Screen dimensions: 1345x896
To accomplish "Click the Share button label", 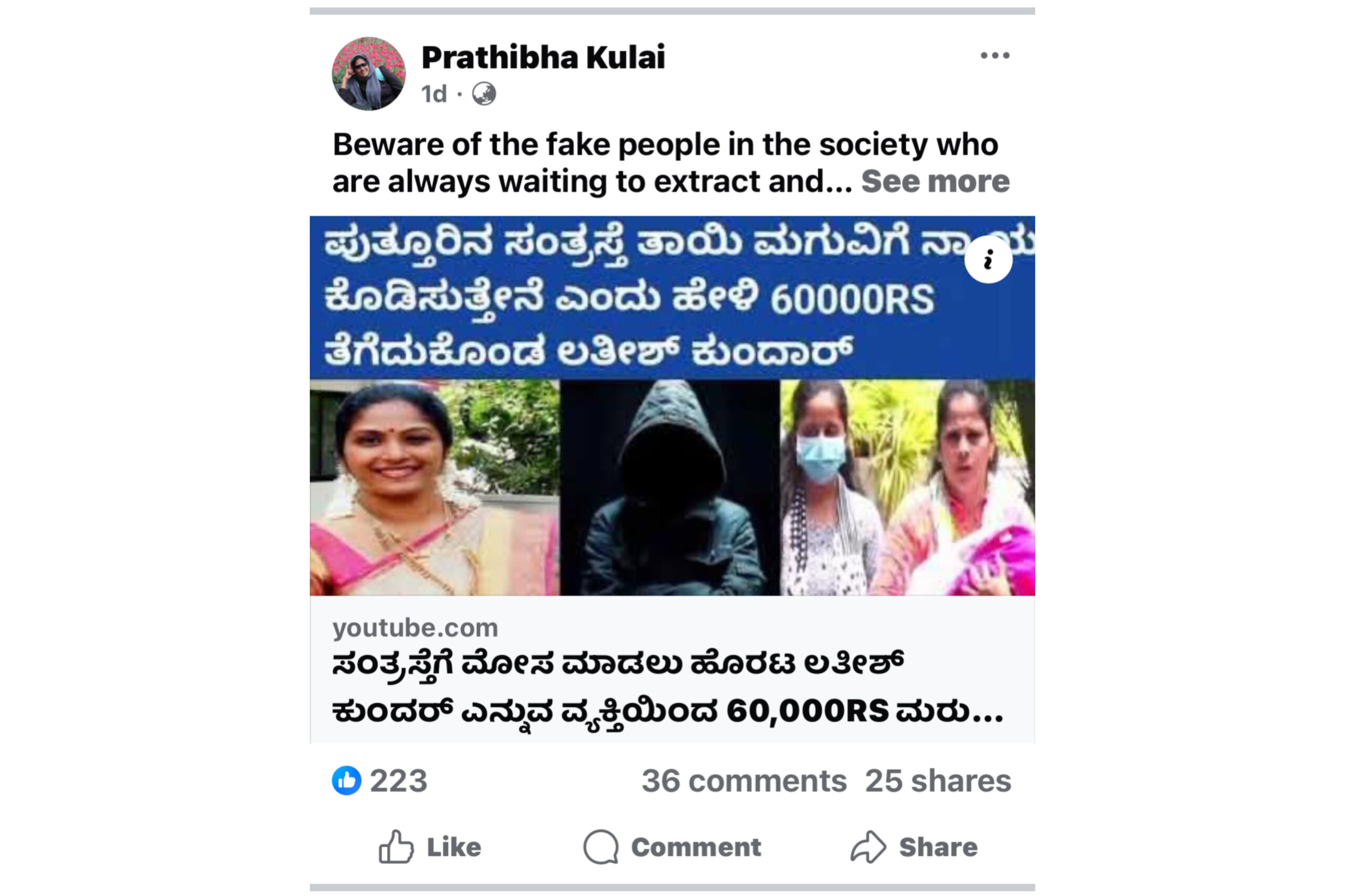I will click(x=938, y=847).
